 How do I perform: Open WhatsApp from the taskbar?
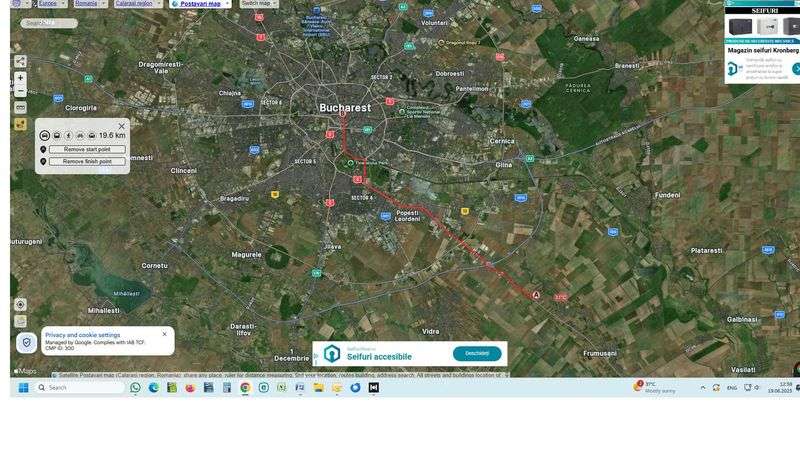tap(135, 388)
